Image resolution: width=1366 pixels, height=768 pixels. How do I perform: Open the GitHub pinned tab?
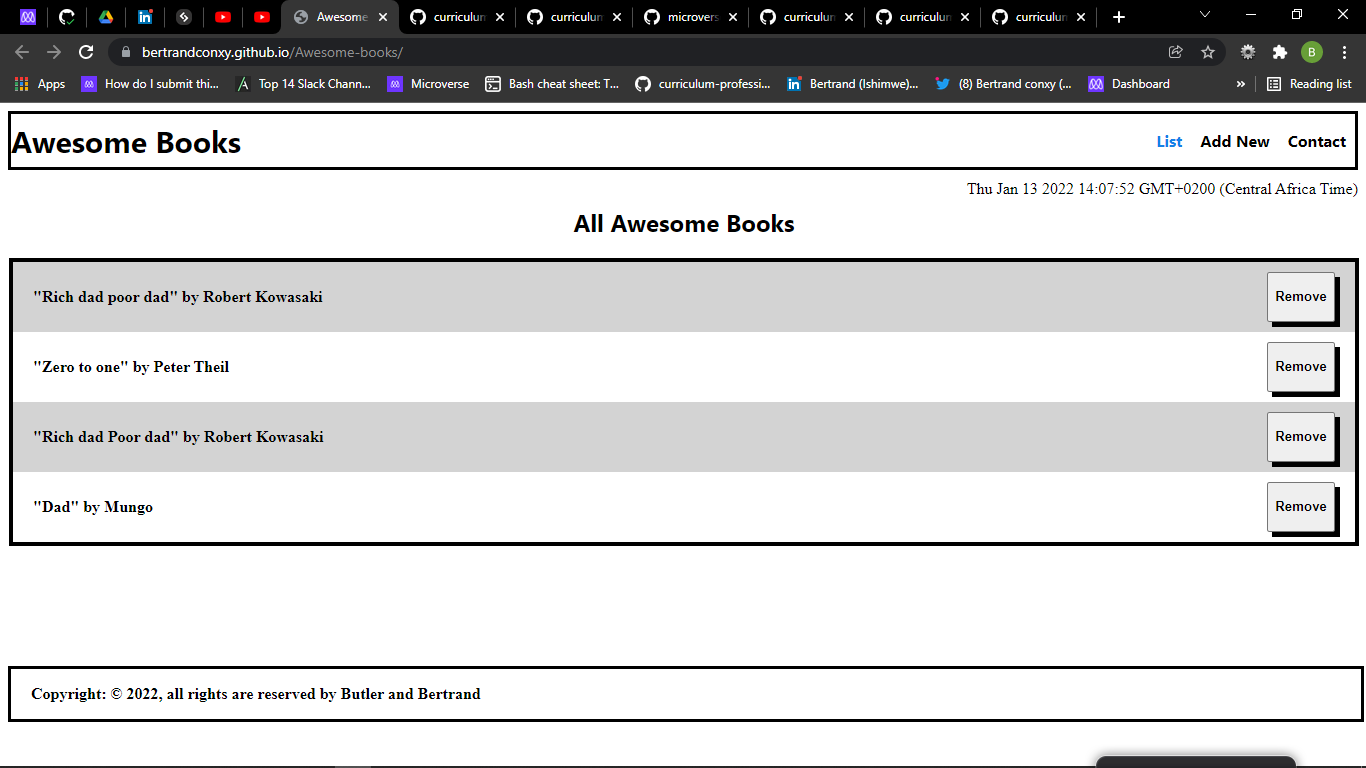click(x=67, y=16)
